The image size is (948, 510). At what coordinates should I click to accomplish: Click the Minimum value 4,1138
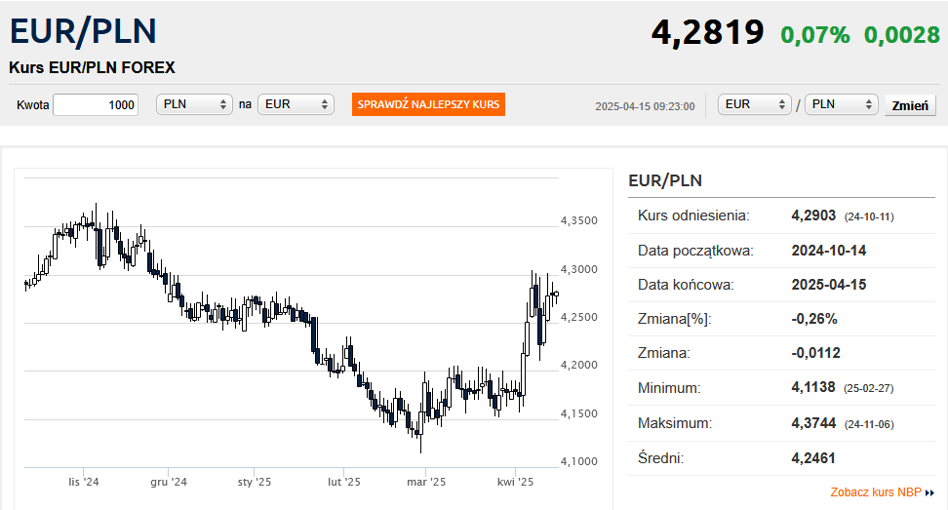pyautogui.click(x=812, y=388)
